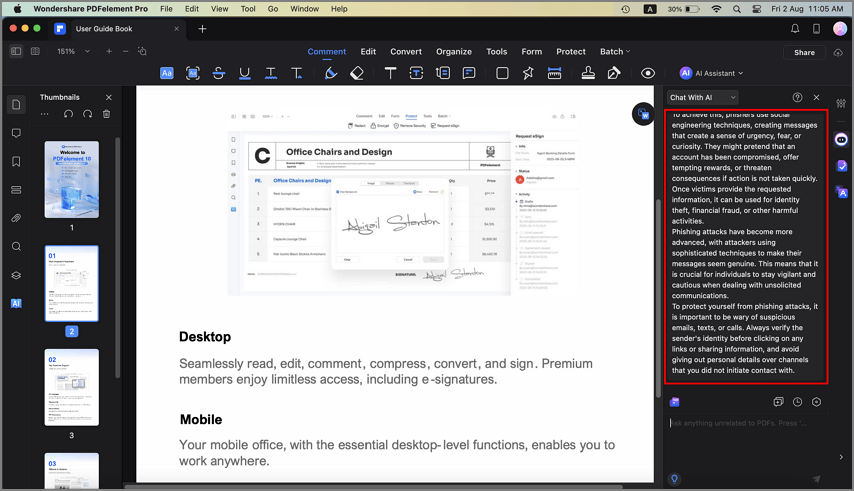Select the Signature pen tool
Screen dimensions: 854x491
614,73
